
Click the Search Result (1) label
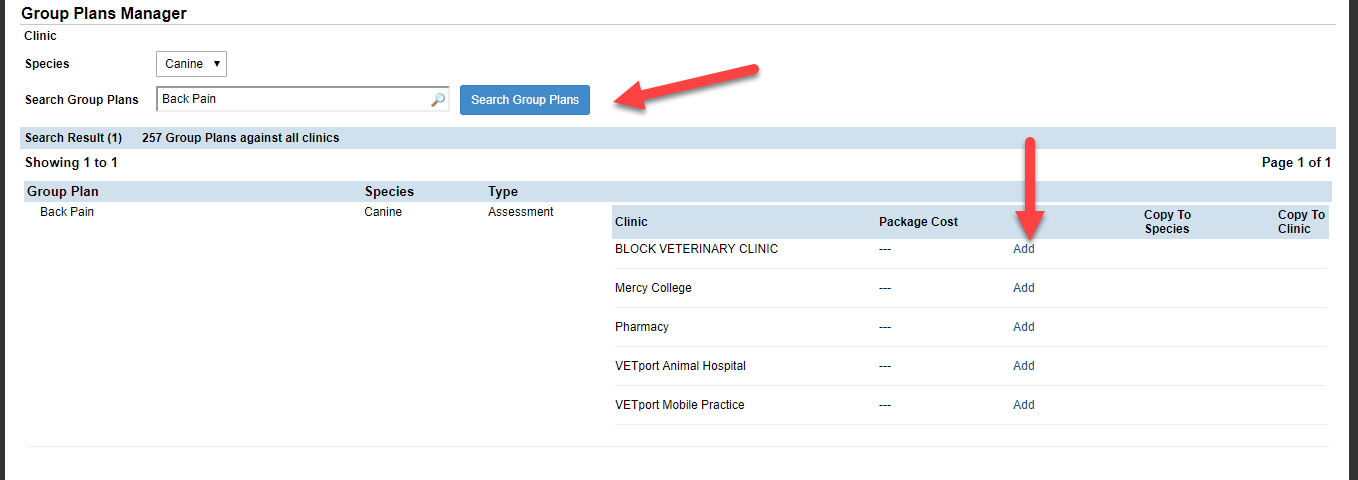coord(73,138)
